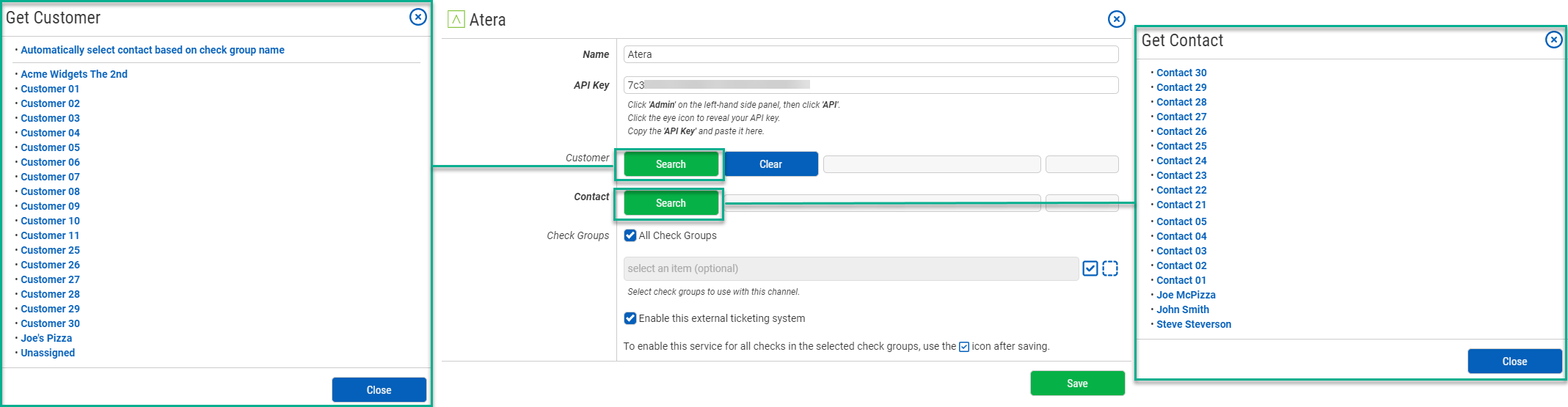
Task: Select Contact 23
Action: 1181,175
